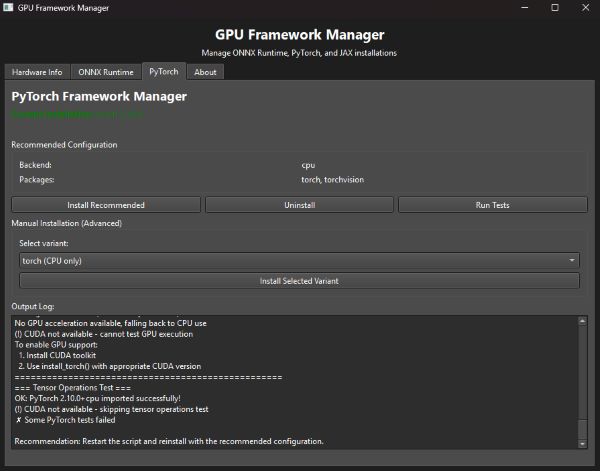Run Tests for PyTorch
Screen dimensions: 600x471
(x=493, y=205)
